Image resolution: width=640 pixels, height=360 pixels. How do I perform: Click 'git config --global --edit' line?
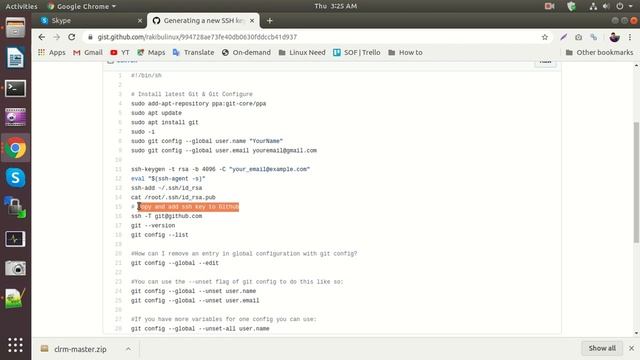pos(175,263)
